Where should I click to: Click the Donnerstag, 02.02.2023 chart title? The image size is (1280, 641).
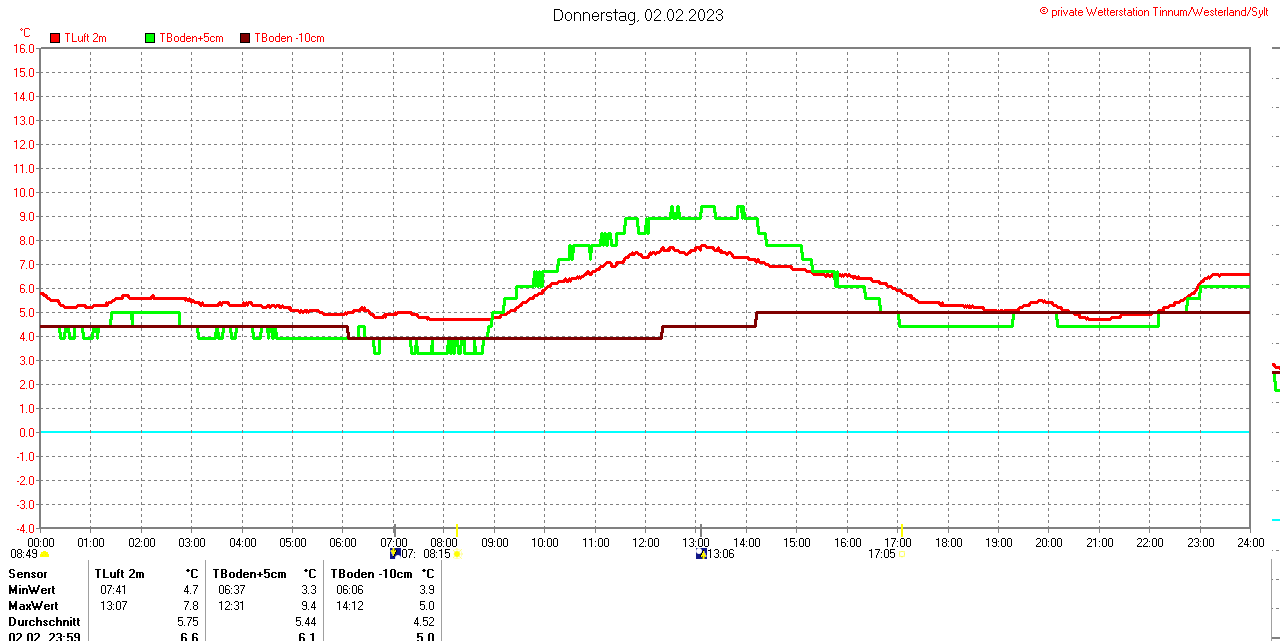(638, 15)
